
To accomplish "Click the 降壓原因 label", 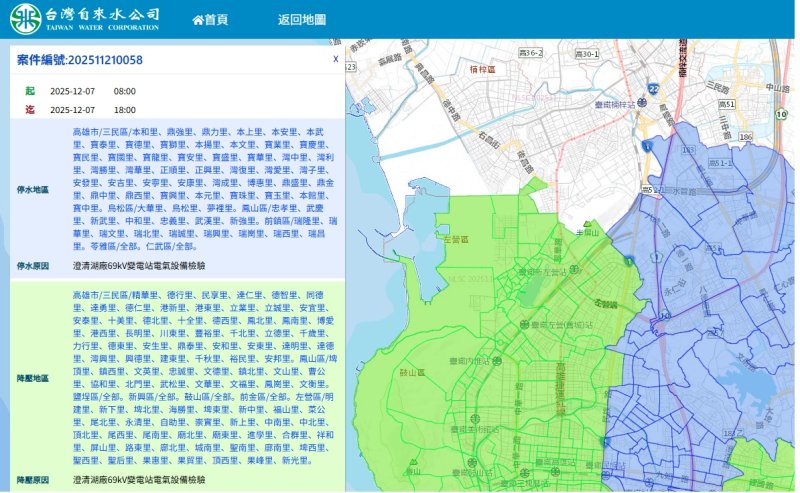I will [33, 480].
